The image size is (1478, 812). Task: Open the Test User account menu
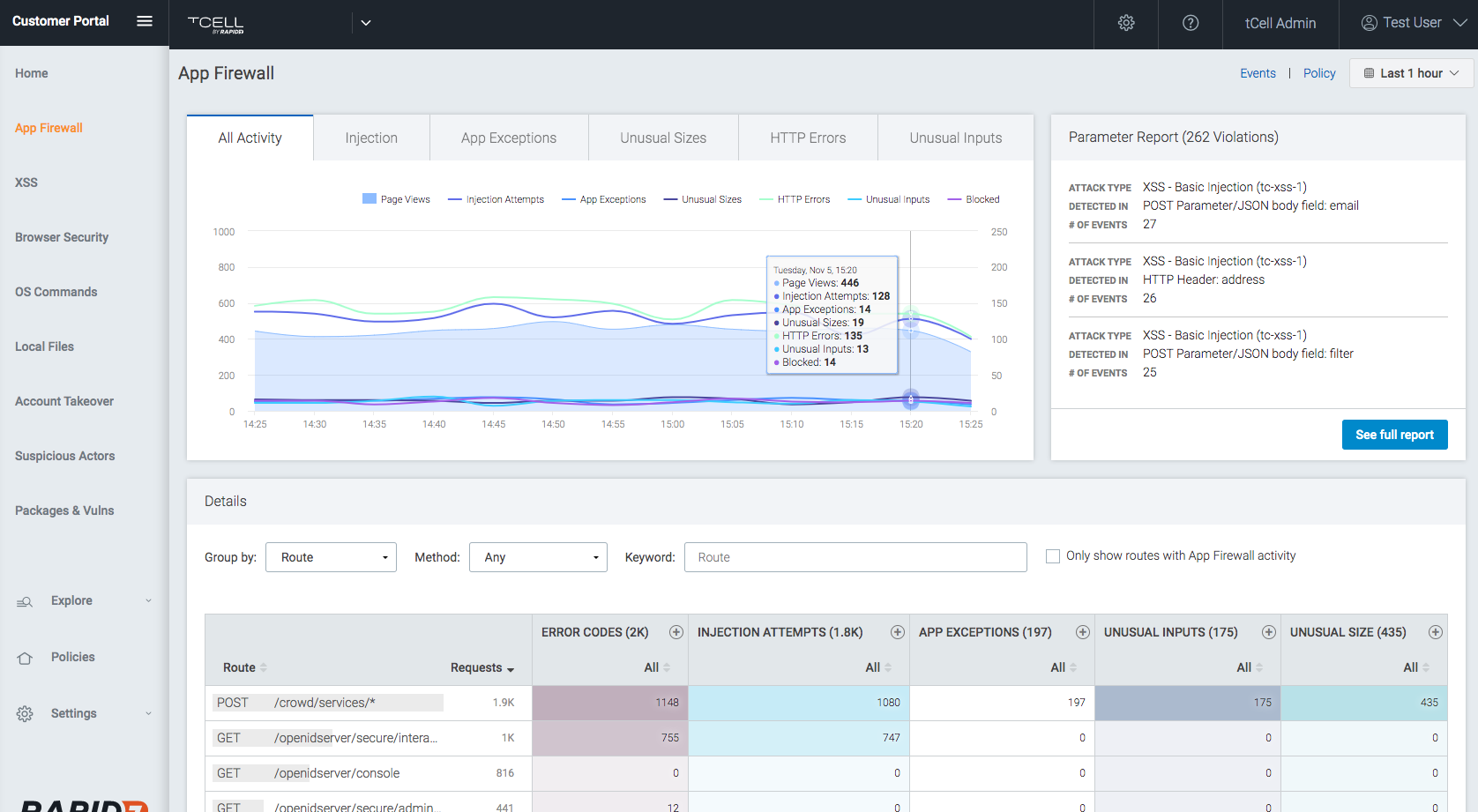click(x=1413, y=23)
